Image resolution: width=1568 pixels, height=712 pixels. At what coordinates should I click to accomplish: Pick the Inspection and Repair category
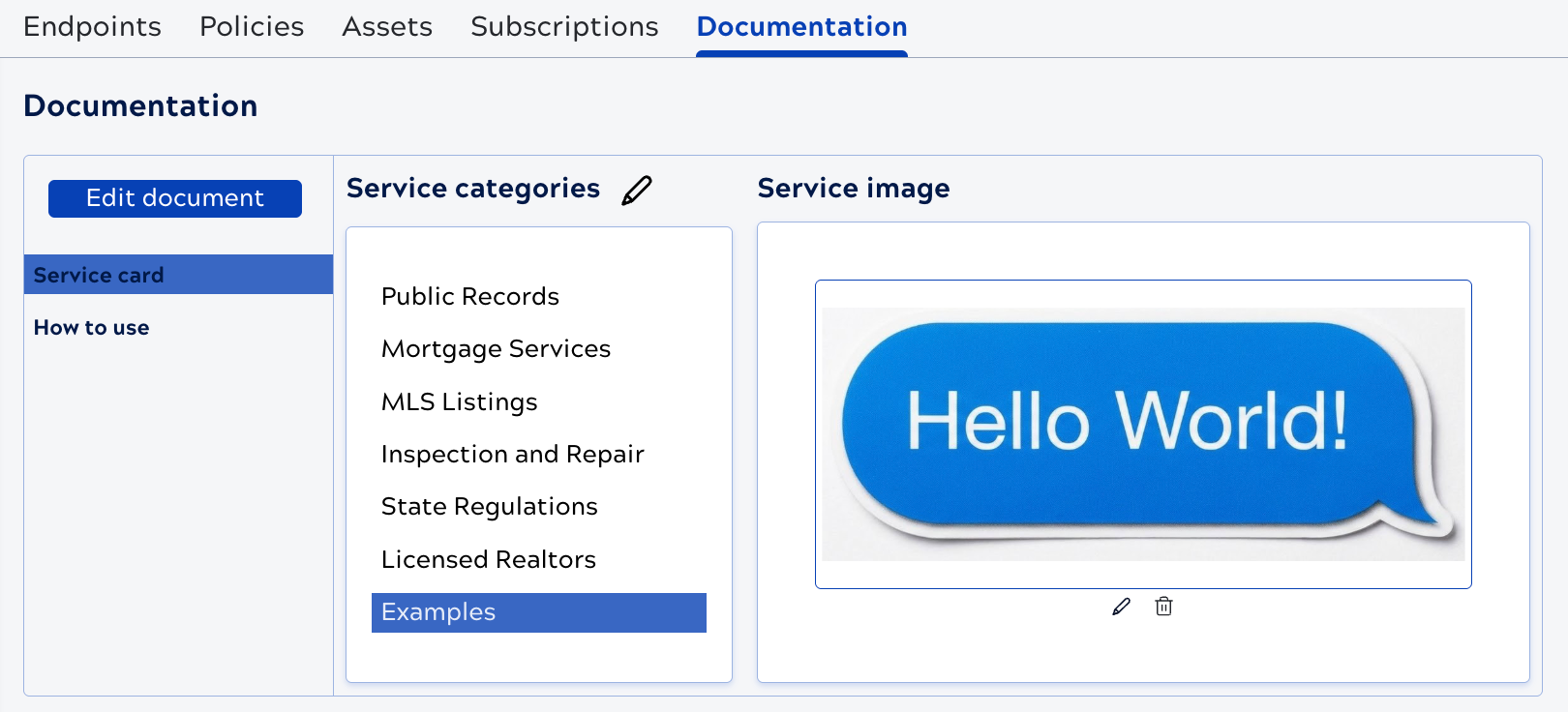(x=513, y=454)
